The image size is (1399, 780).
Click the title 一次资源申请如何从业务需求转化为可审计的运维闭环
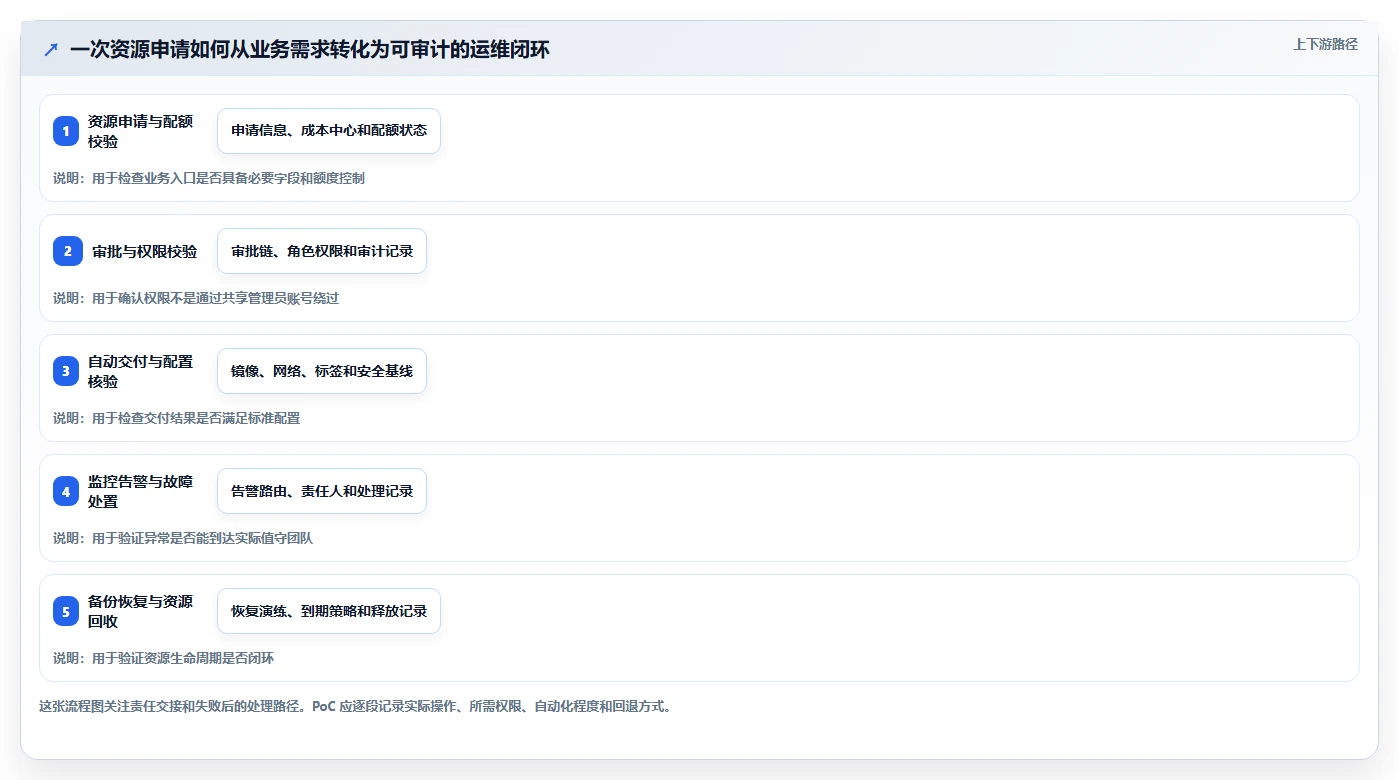[x=309, y=50]
